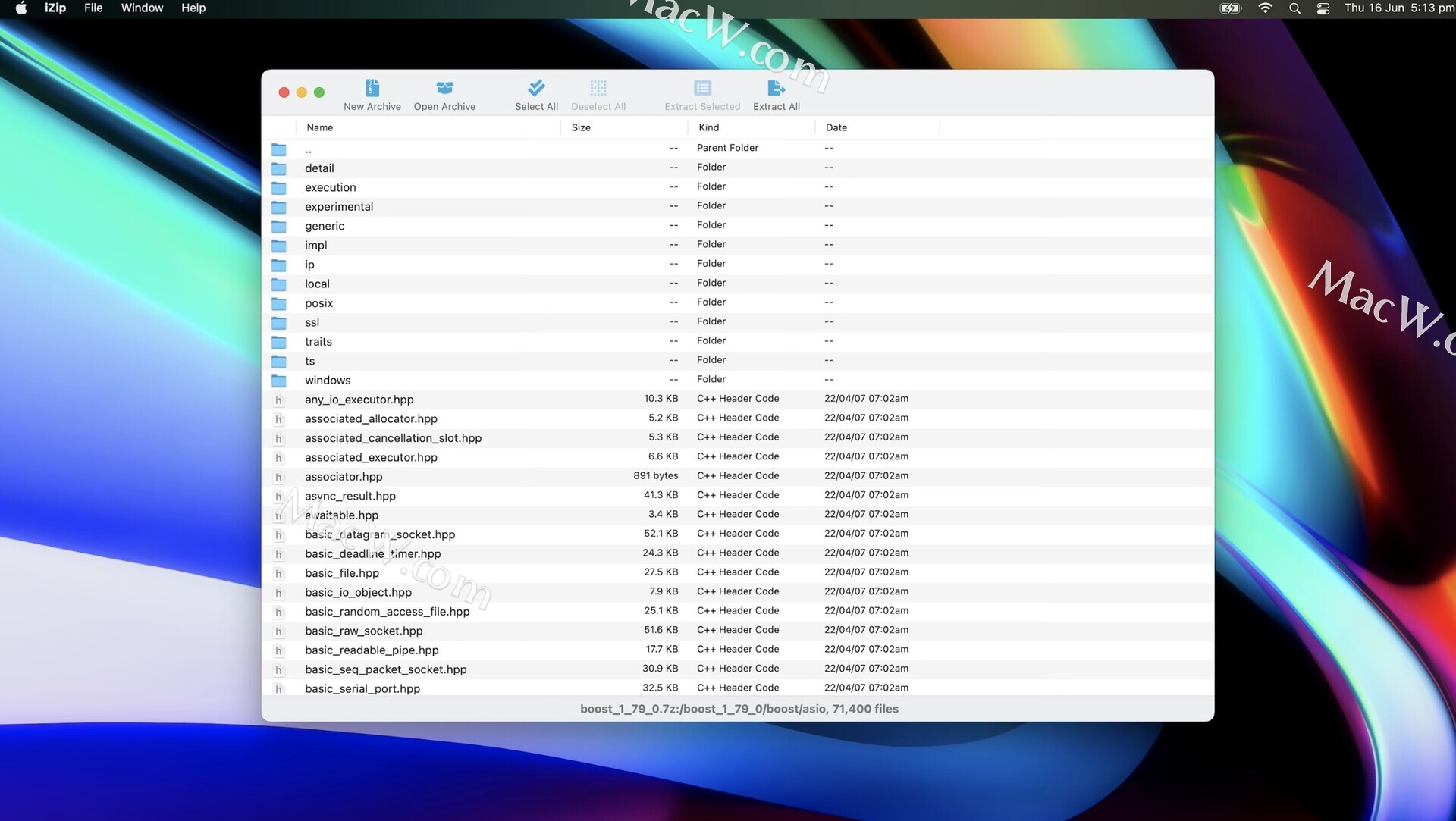The image size is (1456, 821).
Task: Select the basic_io_object.hpp file
Action: 737,592
